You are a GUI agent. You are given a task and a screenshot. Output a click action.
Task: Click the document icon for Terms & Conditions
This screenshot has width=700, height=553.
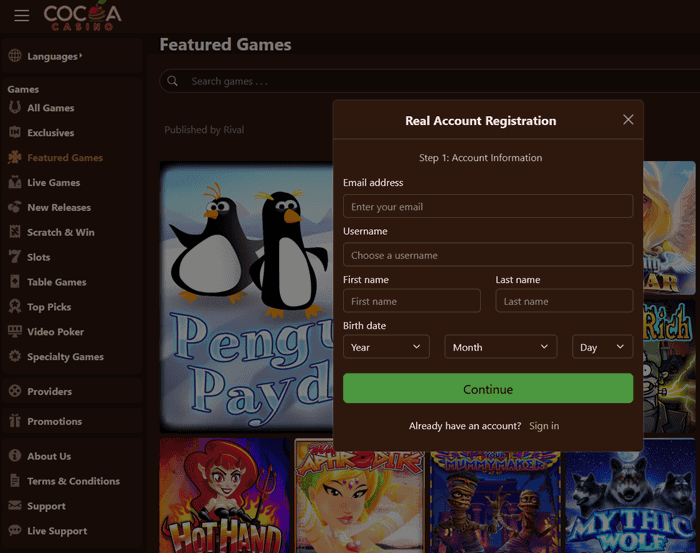15,481
